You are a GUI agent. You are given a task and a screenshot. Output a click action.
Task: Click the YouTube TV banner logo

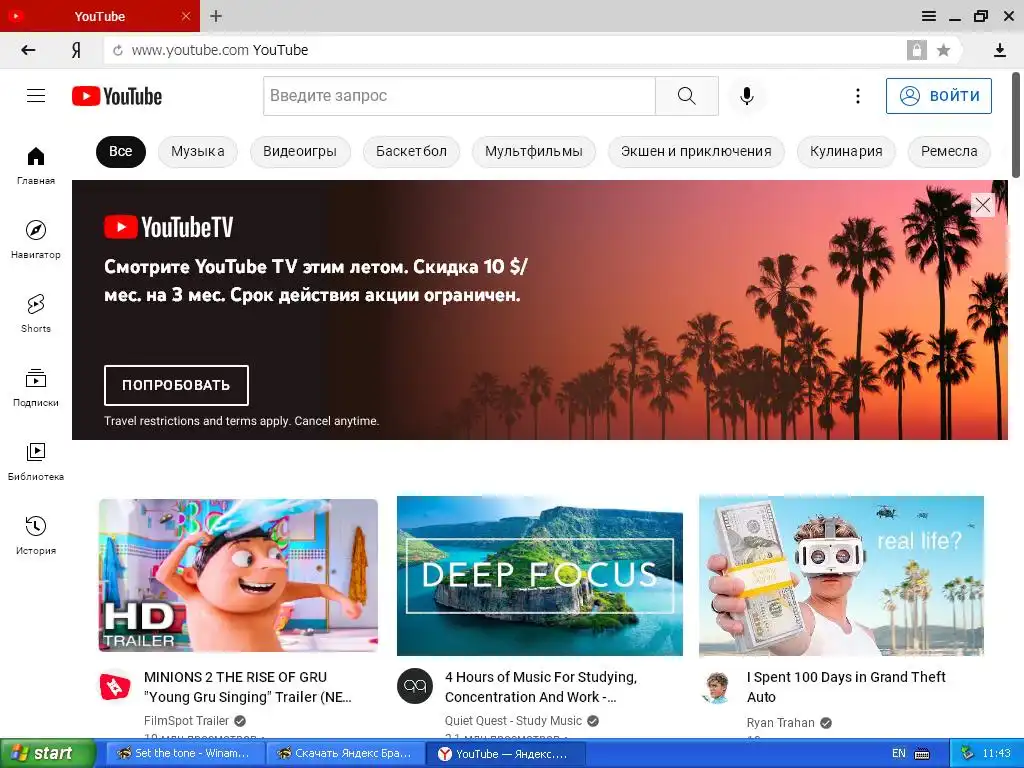pos(168,227)
